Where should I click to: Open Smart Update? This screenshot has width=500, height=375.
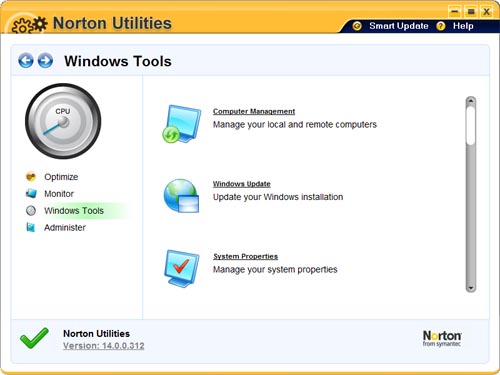tap(399, 26)
